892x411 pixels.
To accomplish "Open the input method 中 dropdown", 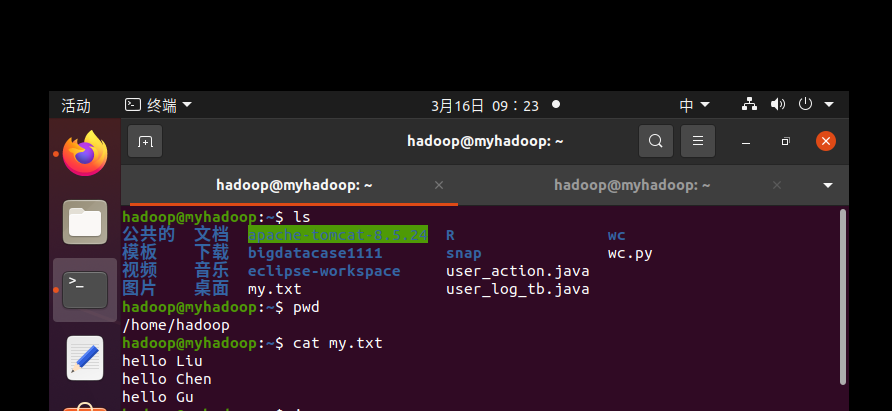I will pos(694,105).
